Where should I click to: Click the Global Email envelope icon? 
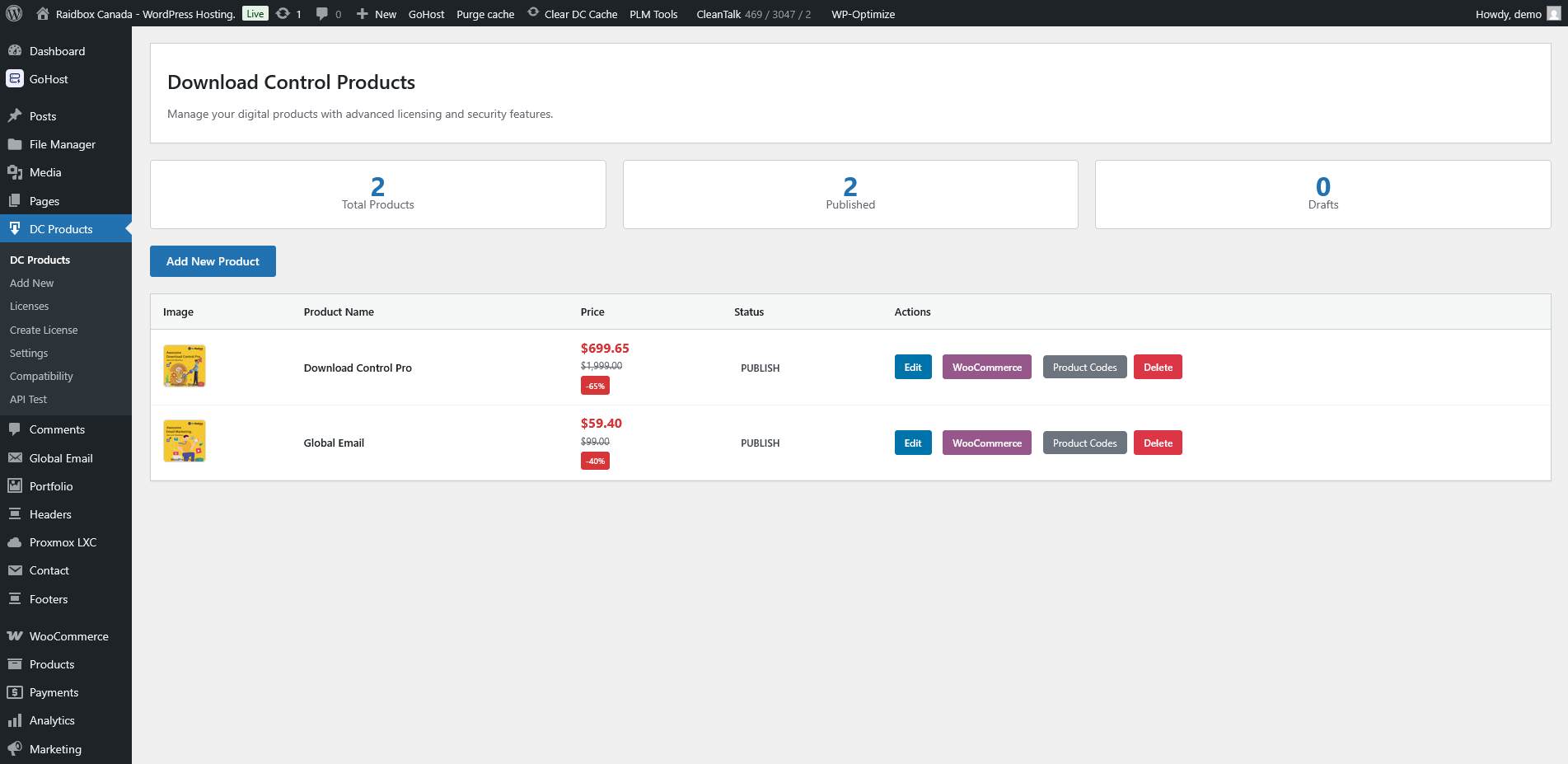pyautogui.click(x=15, y=457)
